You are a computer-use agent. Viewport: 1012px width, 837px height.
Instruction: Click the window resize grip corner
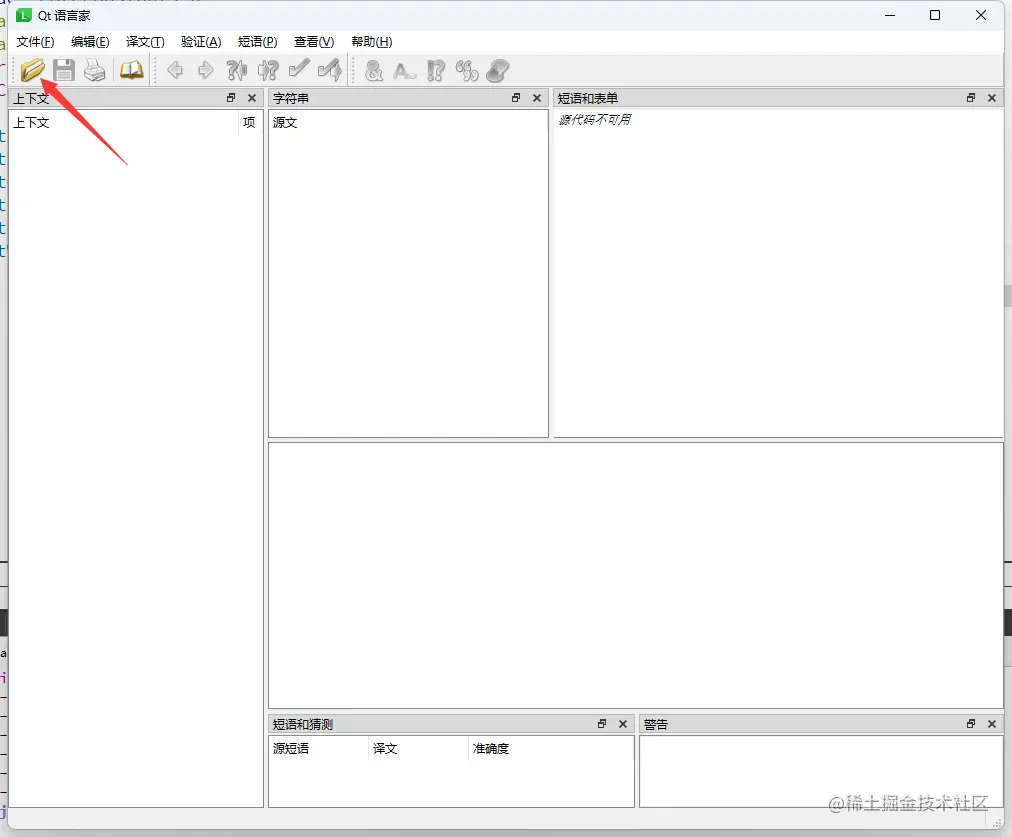(998, 822)
